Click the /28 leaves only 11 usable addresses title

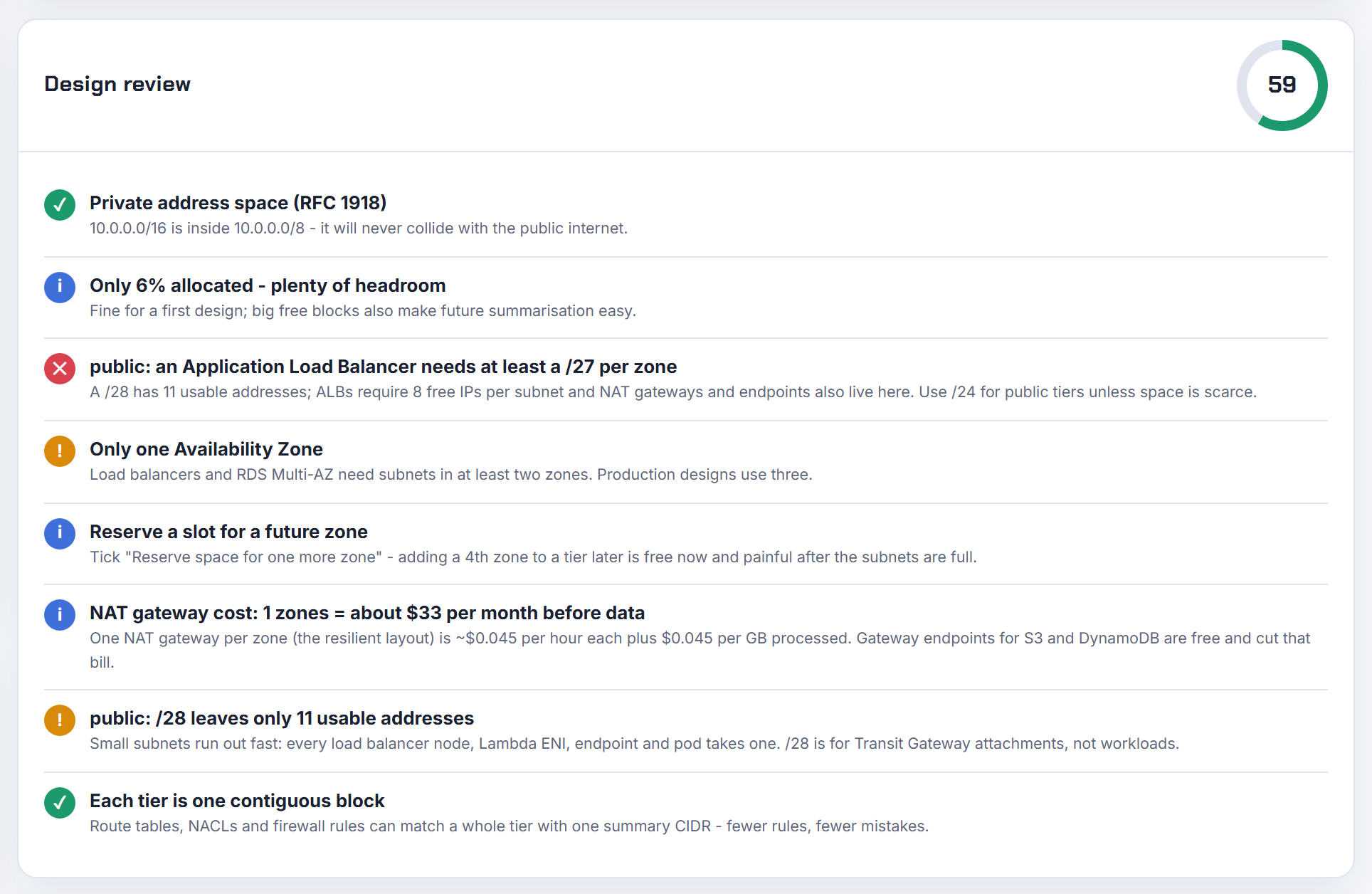click(282, 718)
